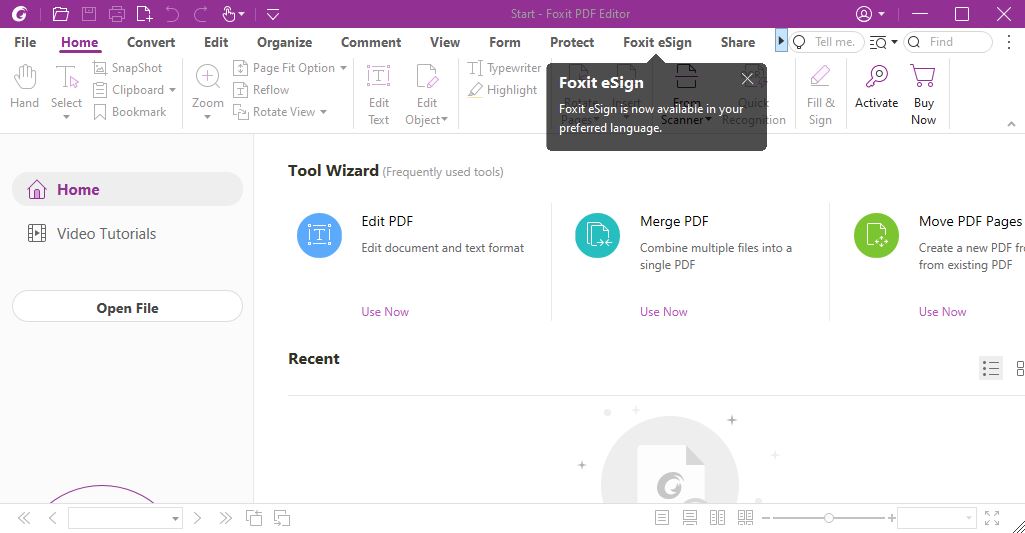Open the touch/mouse mode selector

point(233,14)
